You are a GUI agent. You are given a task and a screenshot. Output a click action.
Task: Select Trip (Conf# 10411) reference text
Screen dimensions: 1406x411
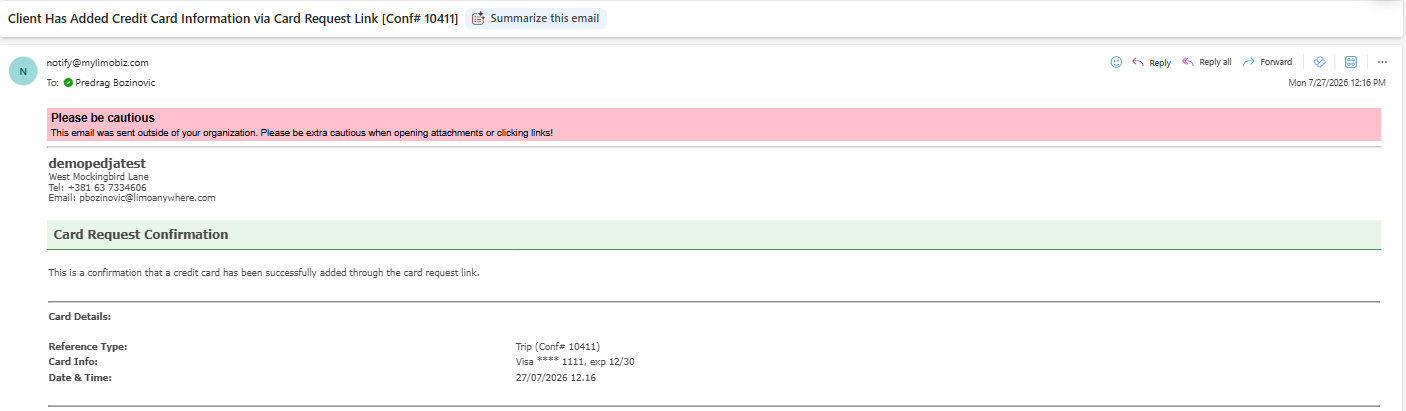pos(557,346)
